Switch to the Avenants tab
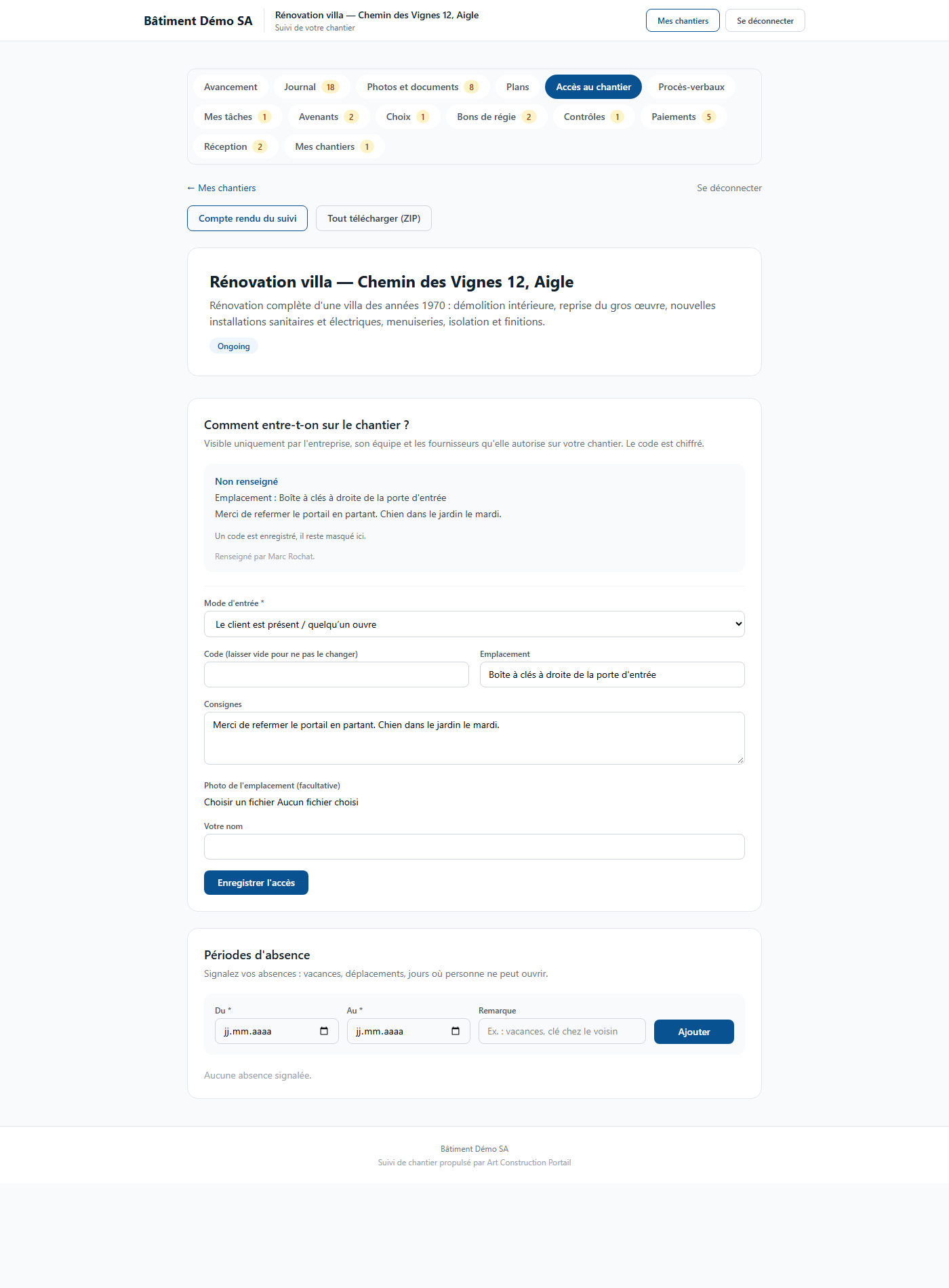Image resolution: width=949 pixels, height=1288 pixels. [329, 117]
